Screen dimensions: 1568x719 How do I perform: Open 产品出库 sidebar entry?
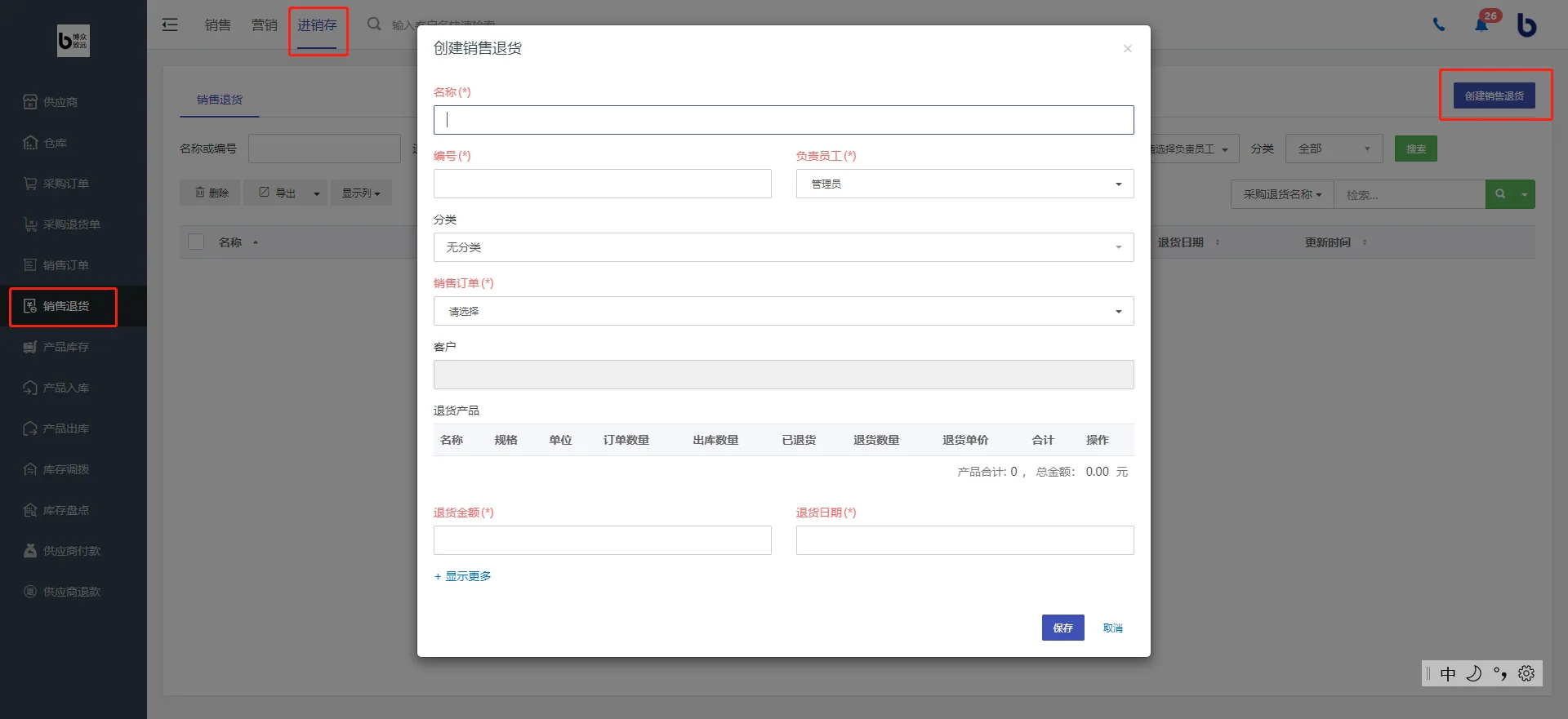pos(56,428)
